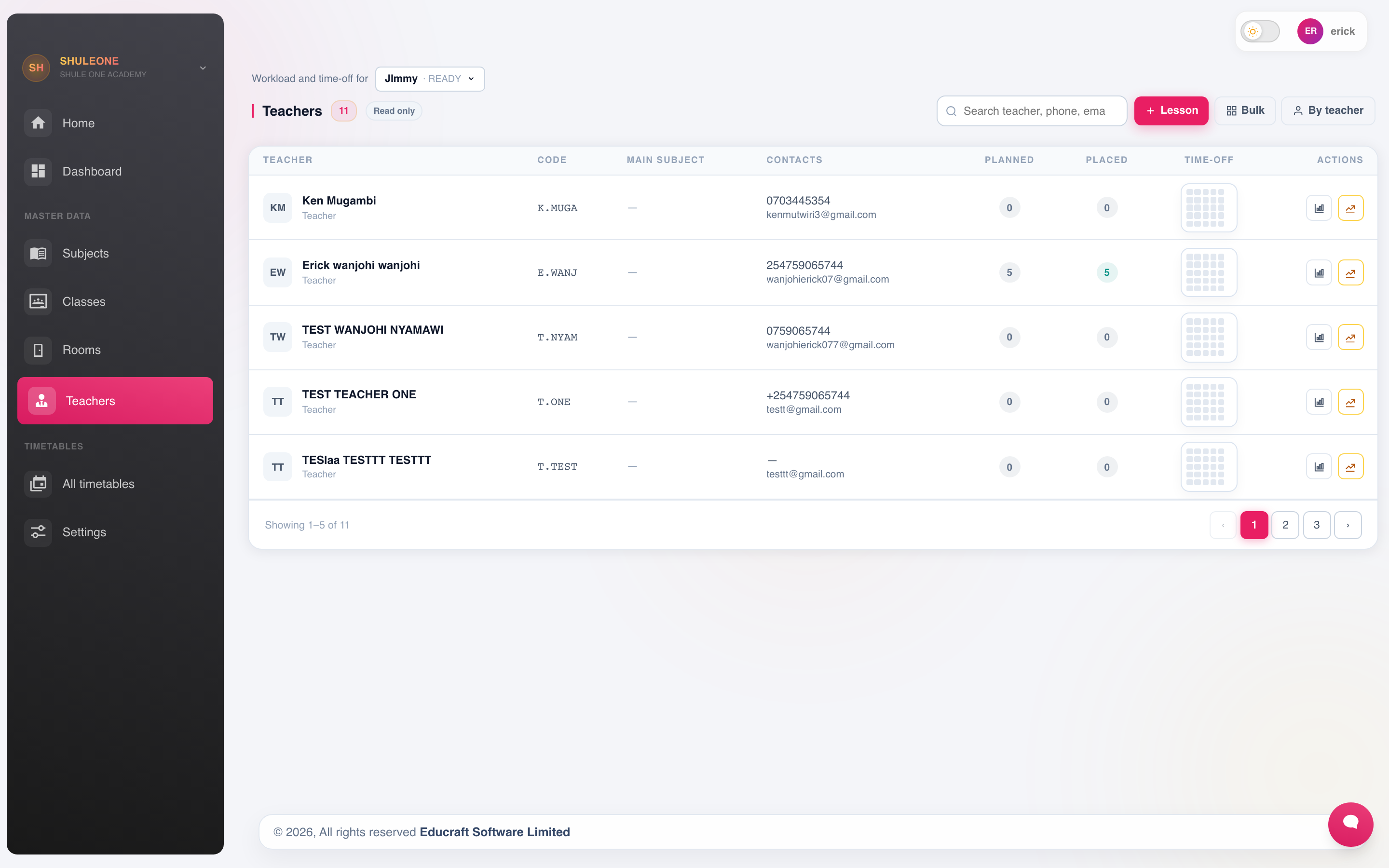Click the Rooms door icon
The width and height of the screenshot is (1389, 868).
click(x=38, y=350)
